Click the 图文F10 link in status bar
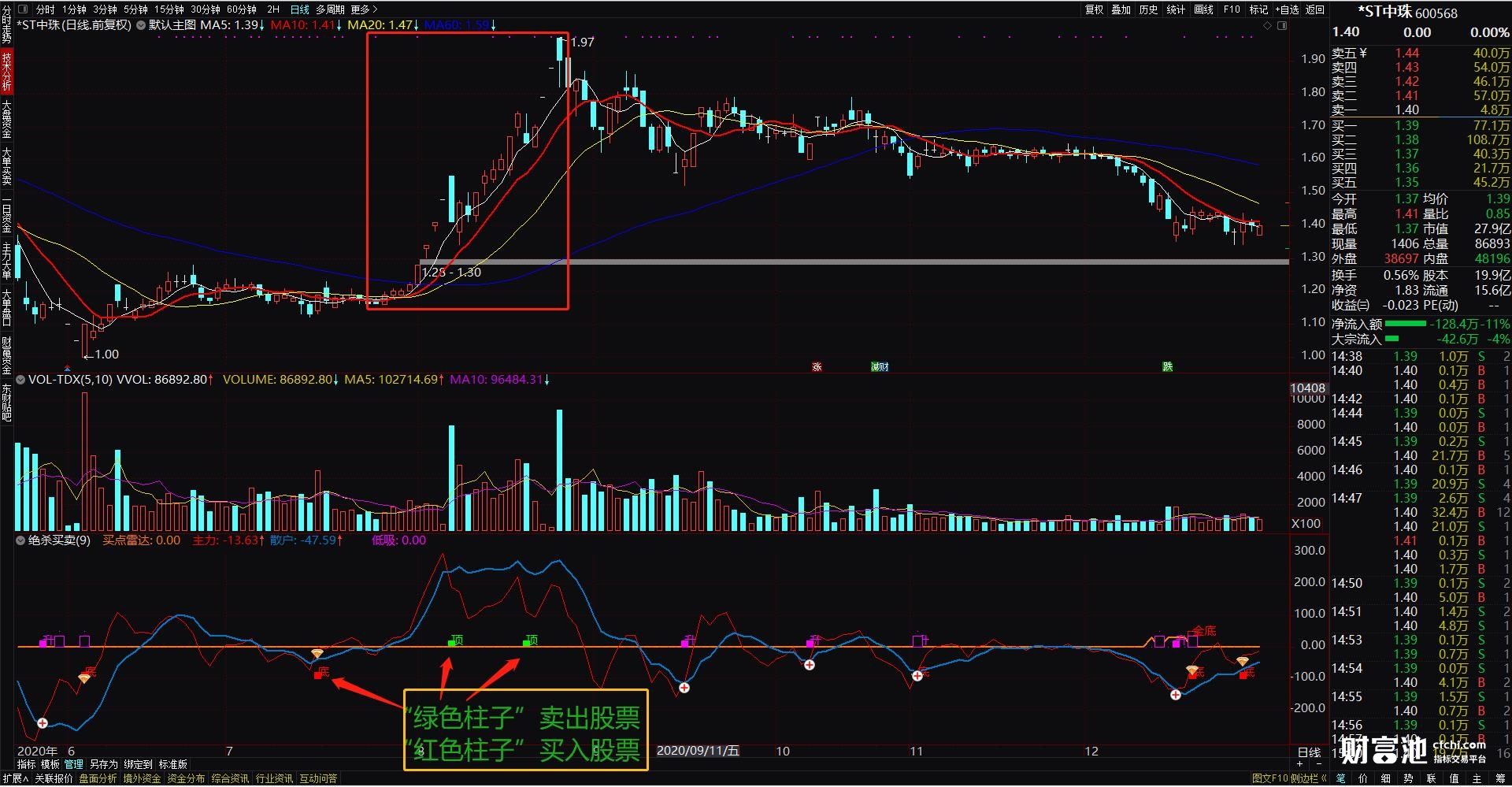The image size is (1512, 787). [1269, 778]
